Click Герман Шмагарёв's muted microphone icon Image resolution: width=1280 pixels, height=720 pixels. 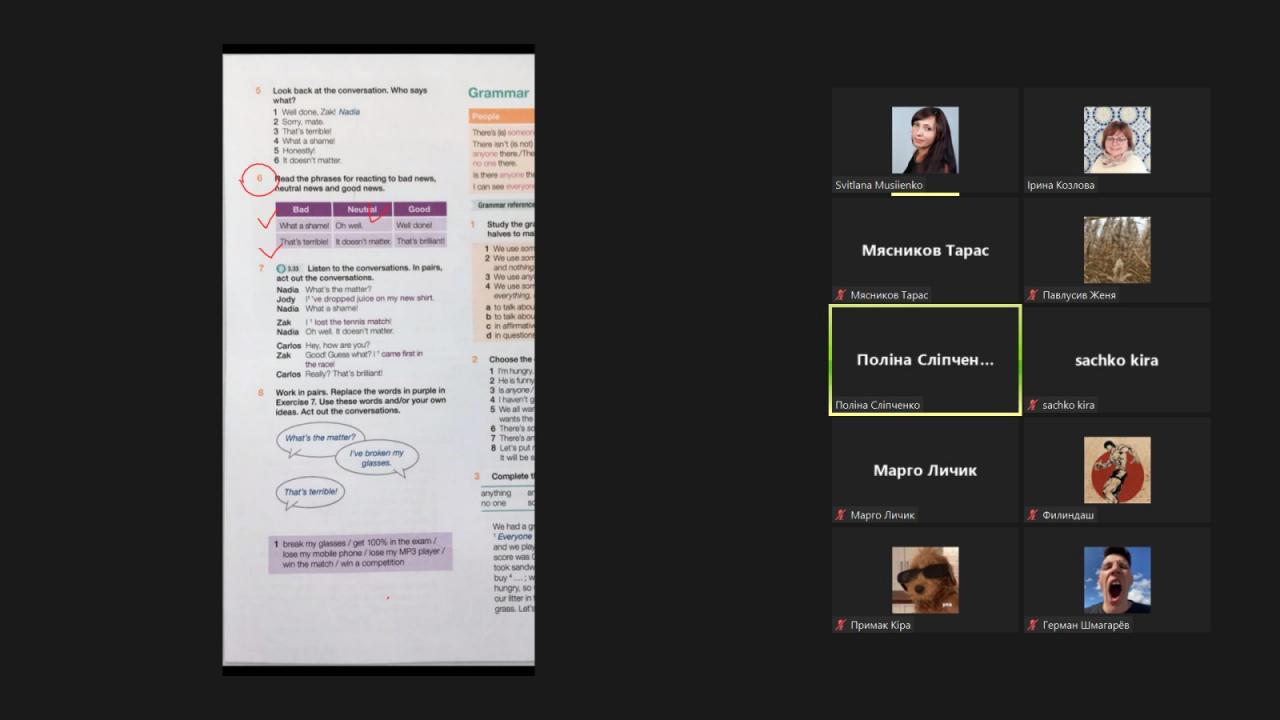pos(1033,625)
